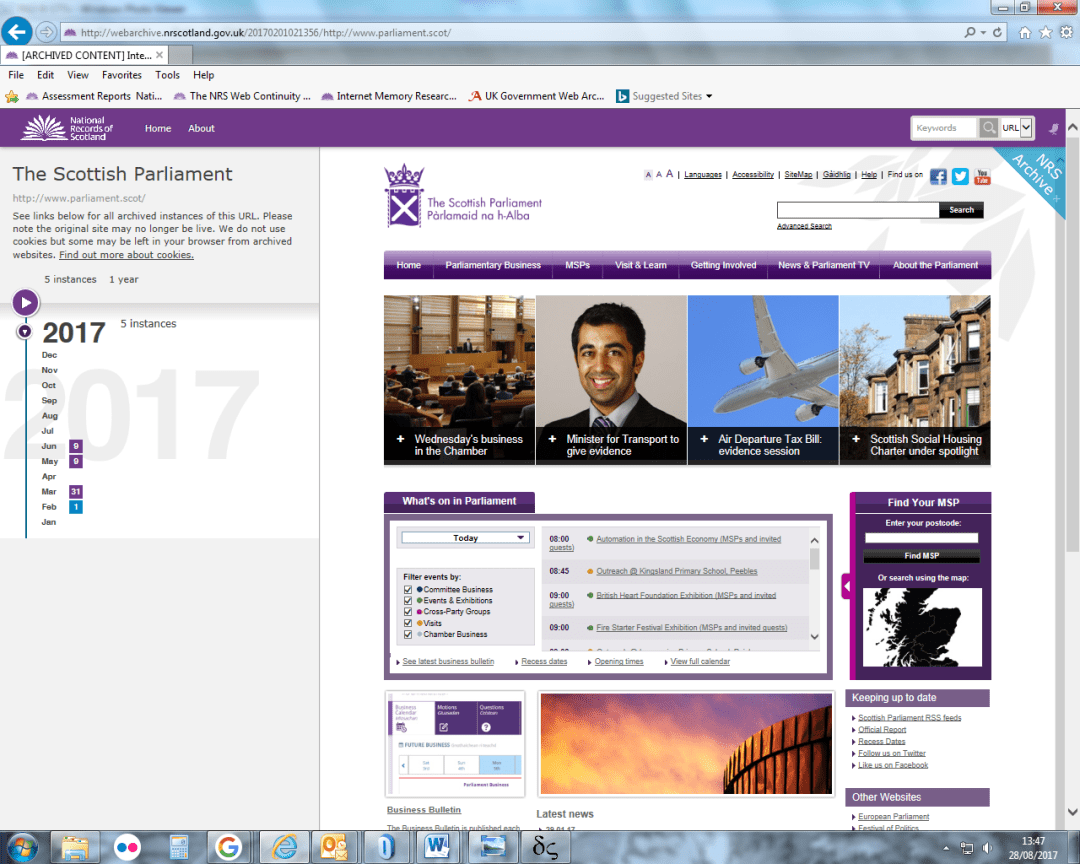Open the Scottish Parliament Facebook page icon
The image size is (1080, 864).
(x=938, y=176)
